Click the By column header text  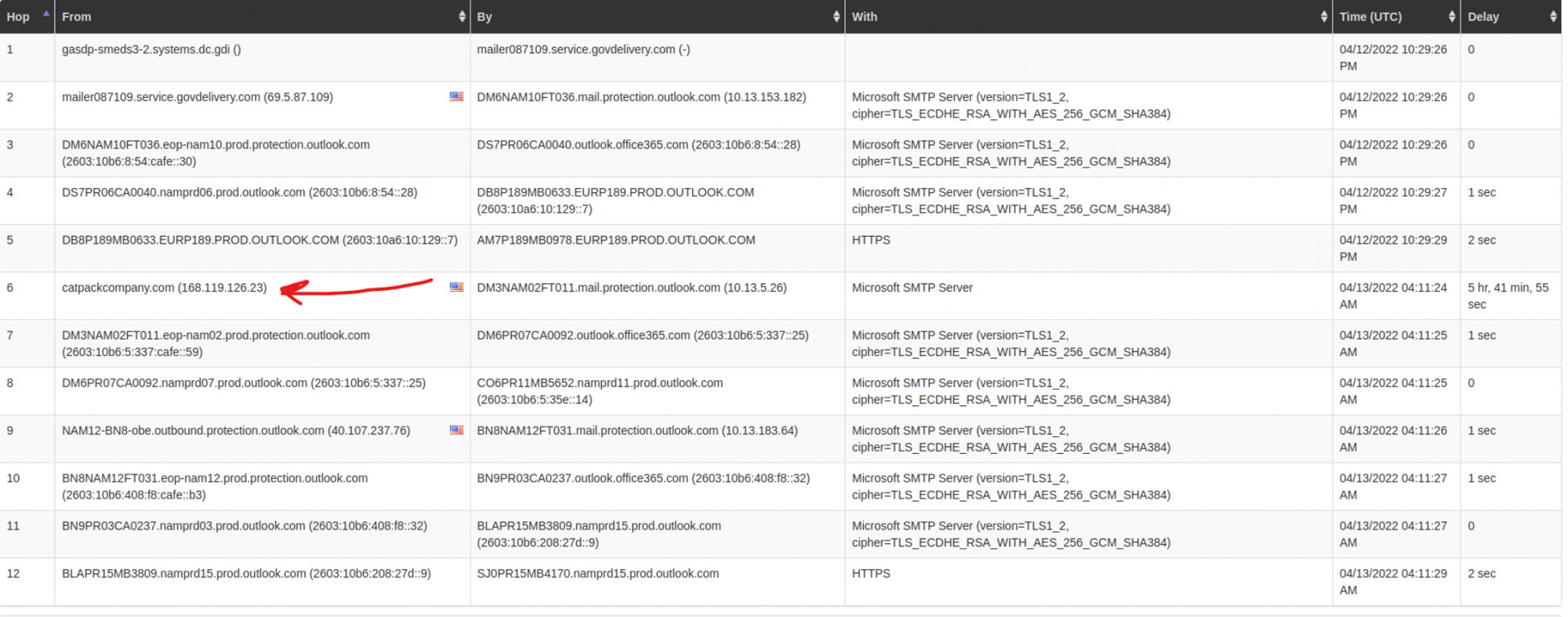(x=485, y=16)
